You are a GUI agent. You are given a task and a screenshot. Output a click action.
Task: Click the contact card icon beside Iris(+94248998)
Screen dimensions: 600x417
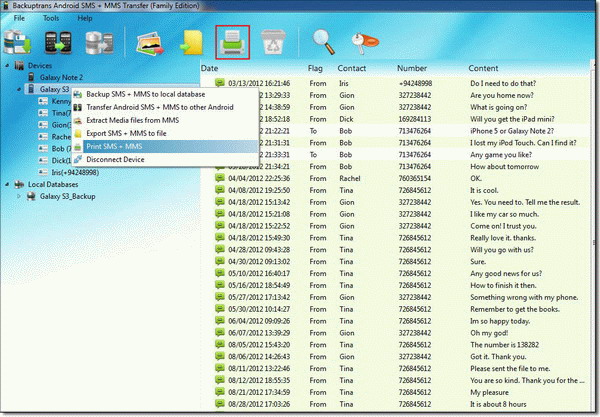click(x=43, y=173)
